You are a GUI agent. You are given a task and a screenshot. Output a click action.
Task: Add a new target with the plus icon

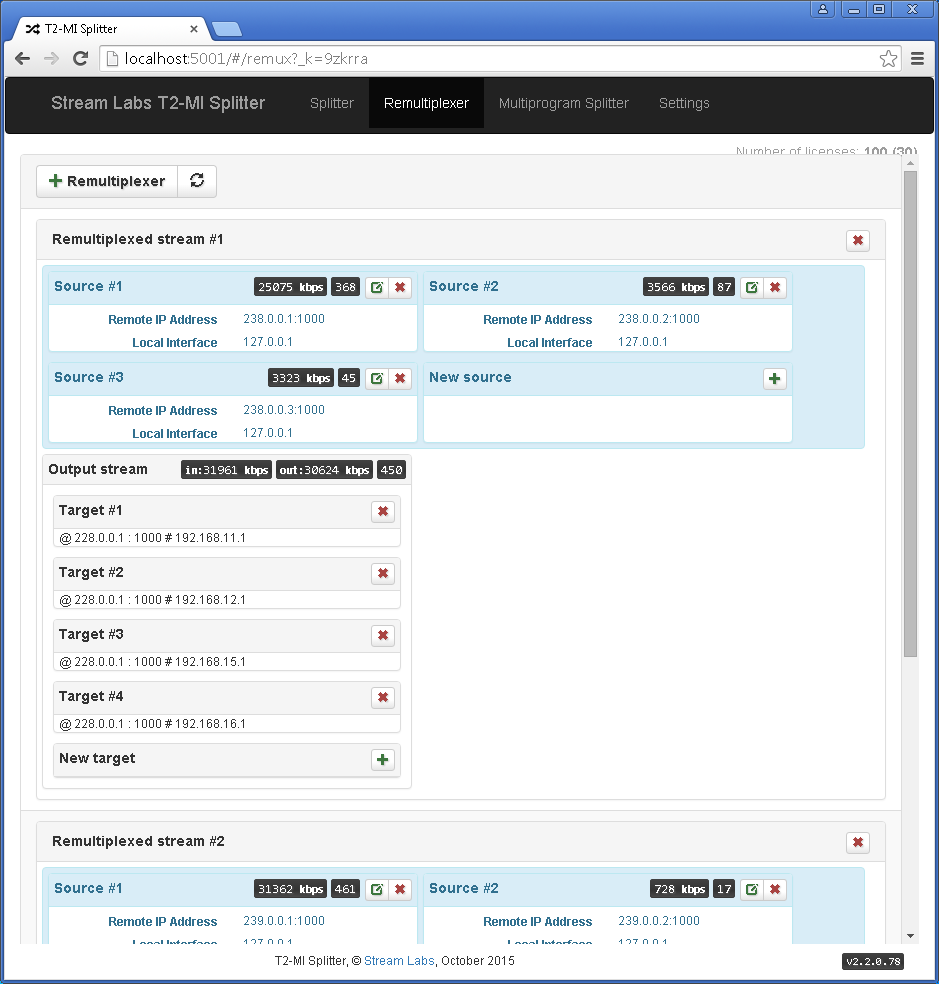tap(383, 760)
